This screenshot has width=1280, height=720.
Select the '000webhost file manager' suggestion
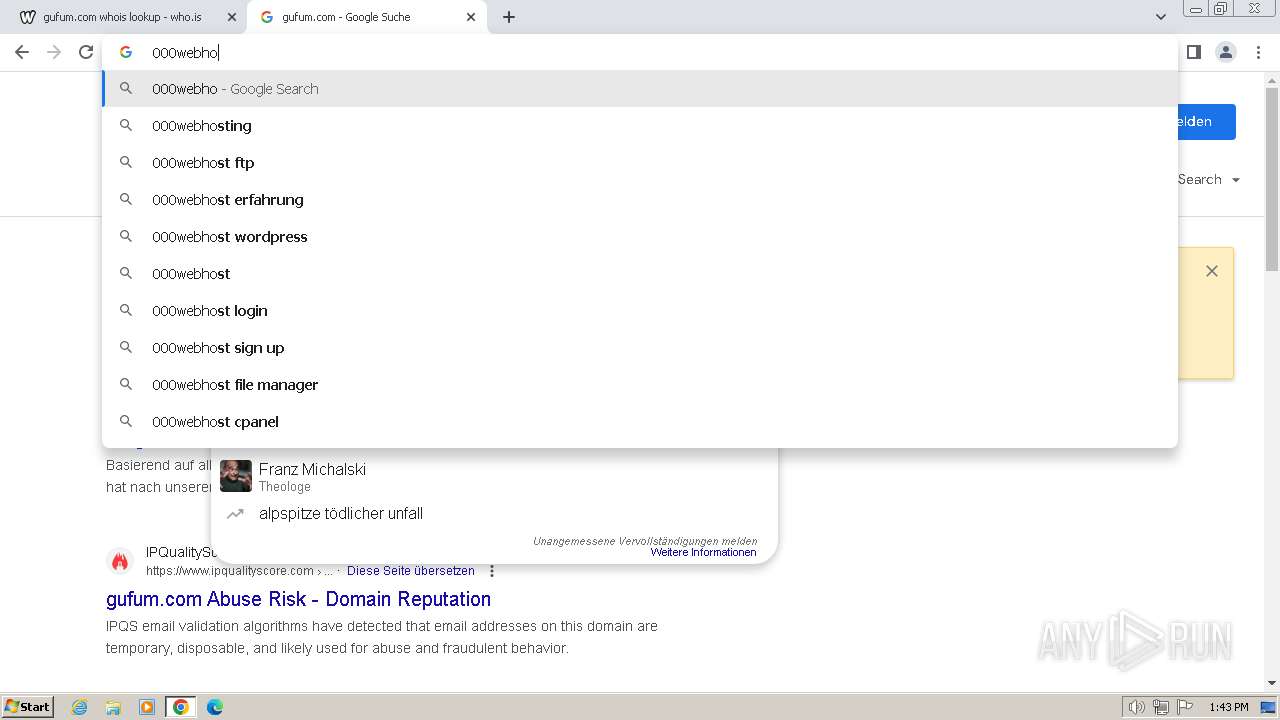[640, 384]
